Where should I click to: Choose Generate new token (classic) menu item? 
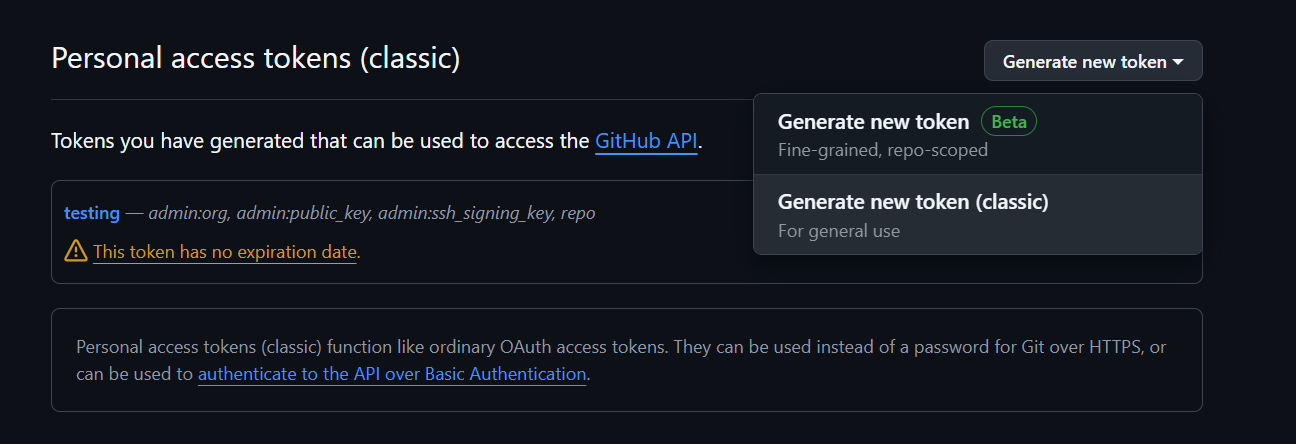point(912,202)
